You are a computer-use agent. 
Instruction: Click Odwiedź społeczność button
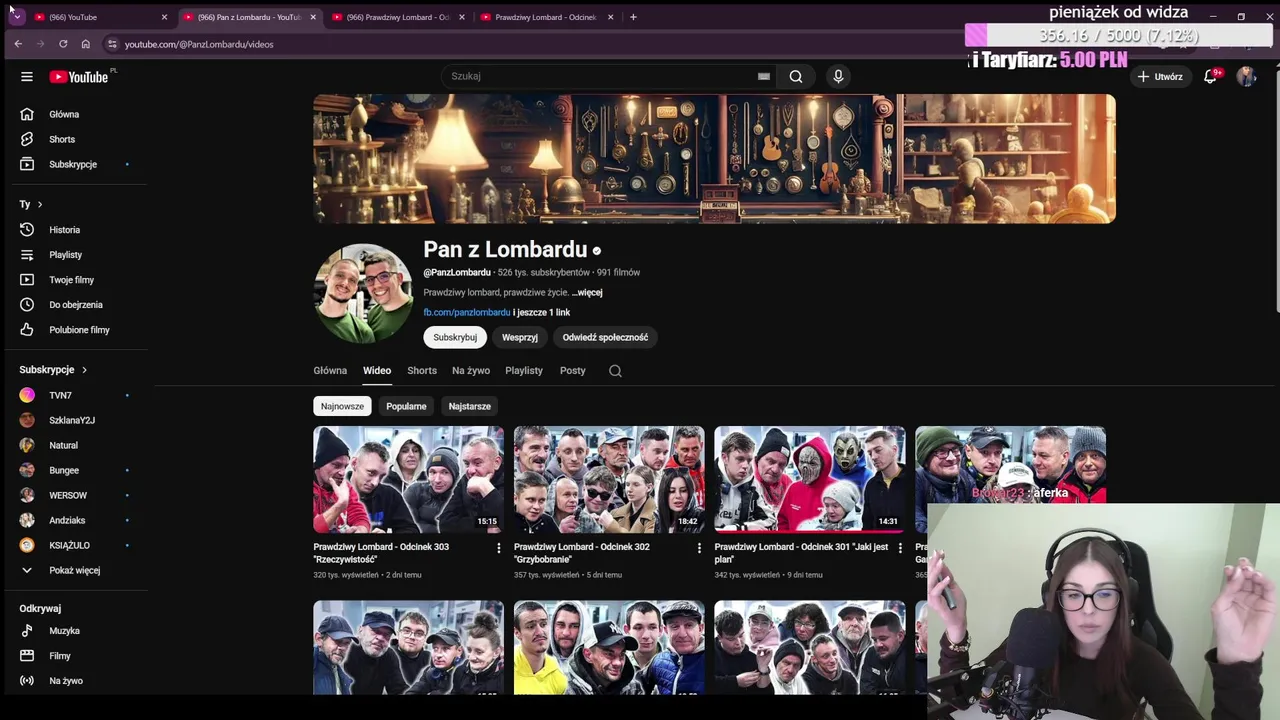point(605,338)
